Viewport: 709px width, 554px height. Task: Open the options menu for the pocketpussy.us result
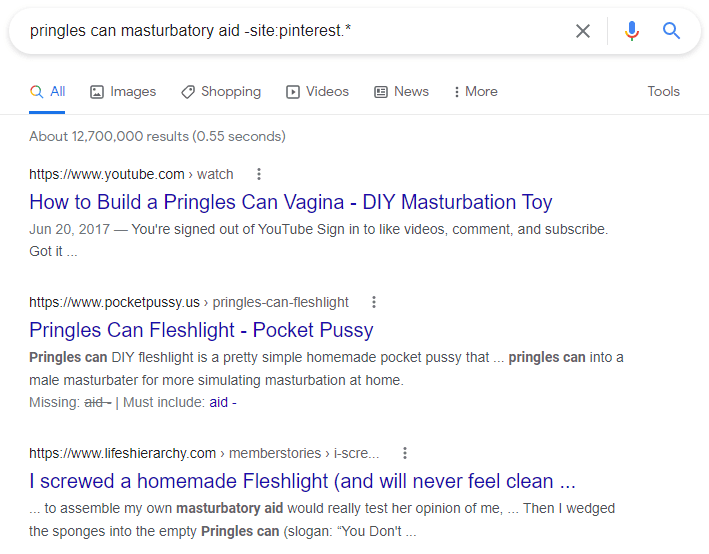click(374, 302)
